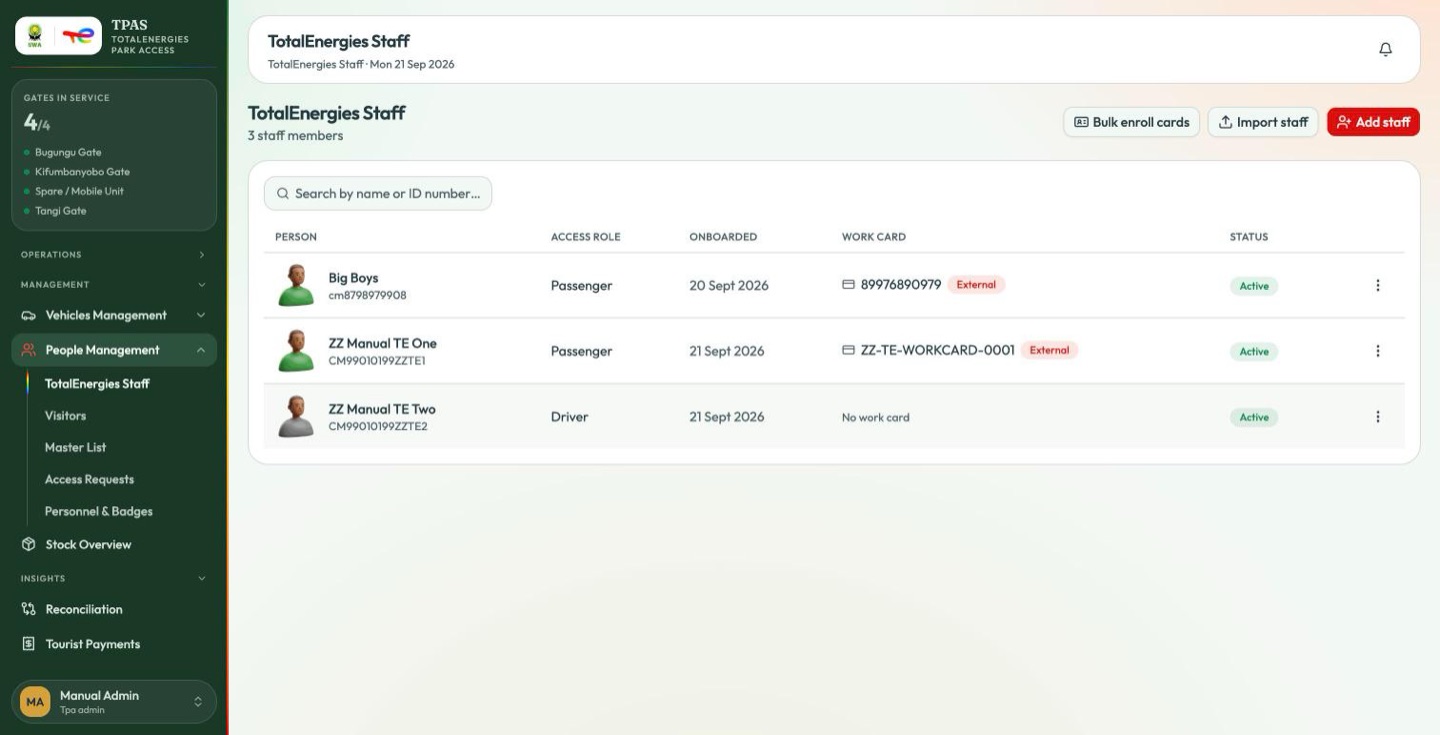Click External tag on ZZ Manual TE One row
The width and height of the screenshot is (1440, 735).
tap(1049, 350)
